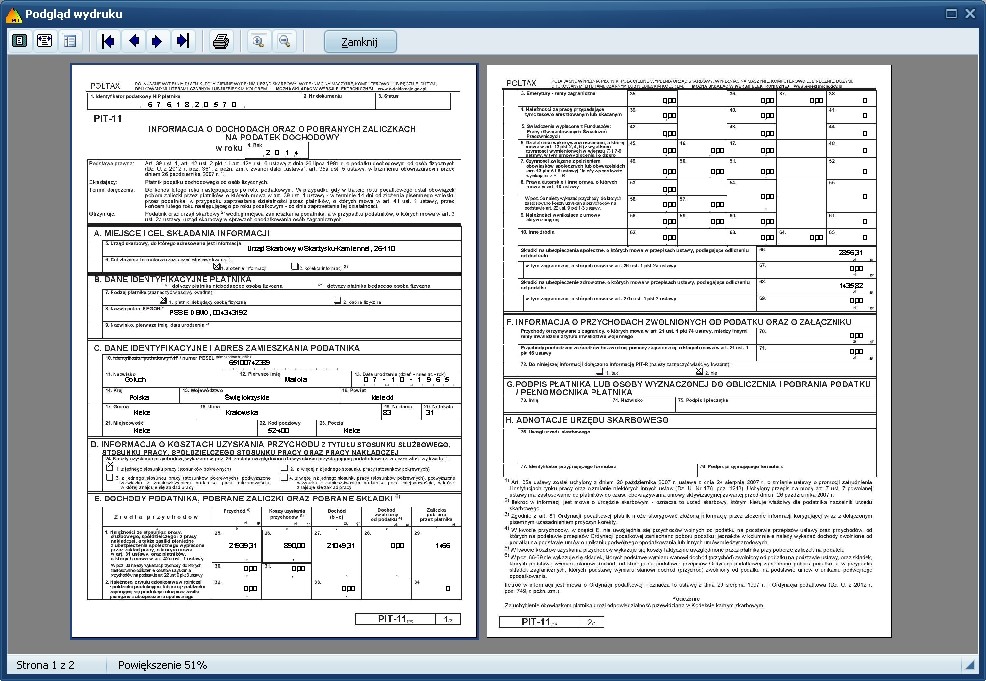Maximize the Podgląd wydruku window
Viewport: 986px width, 681px height.
pos(951,13)
